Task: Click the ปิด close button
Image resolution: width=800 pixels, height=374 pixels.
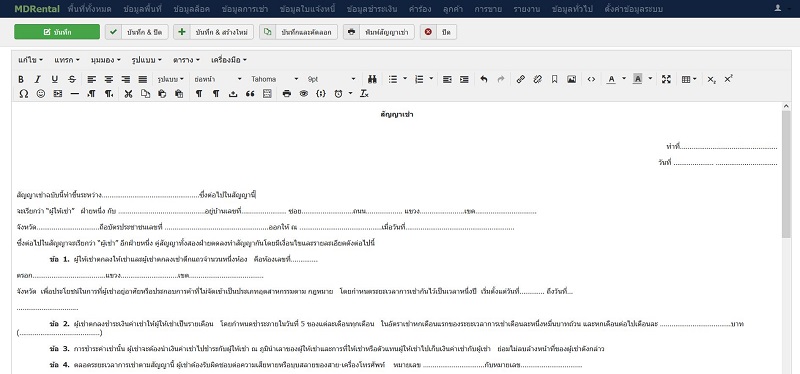Action: click(x=438, y=32)
